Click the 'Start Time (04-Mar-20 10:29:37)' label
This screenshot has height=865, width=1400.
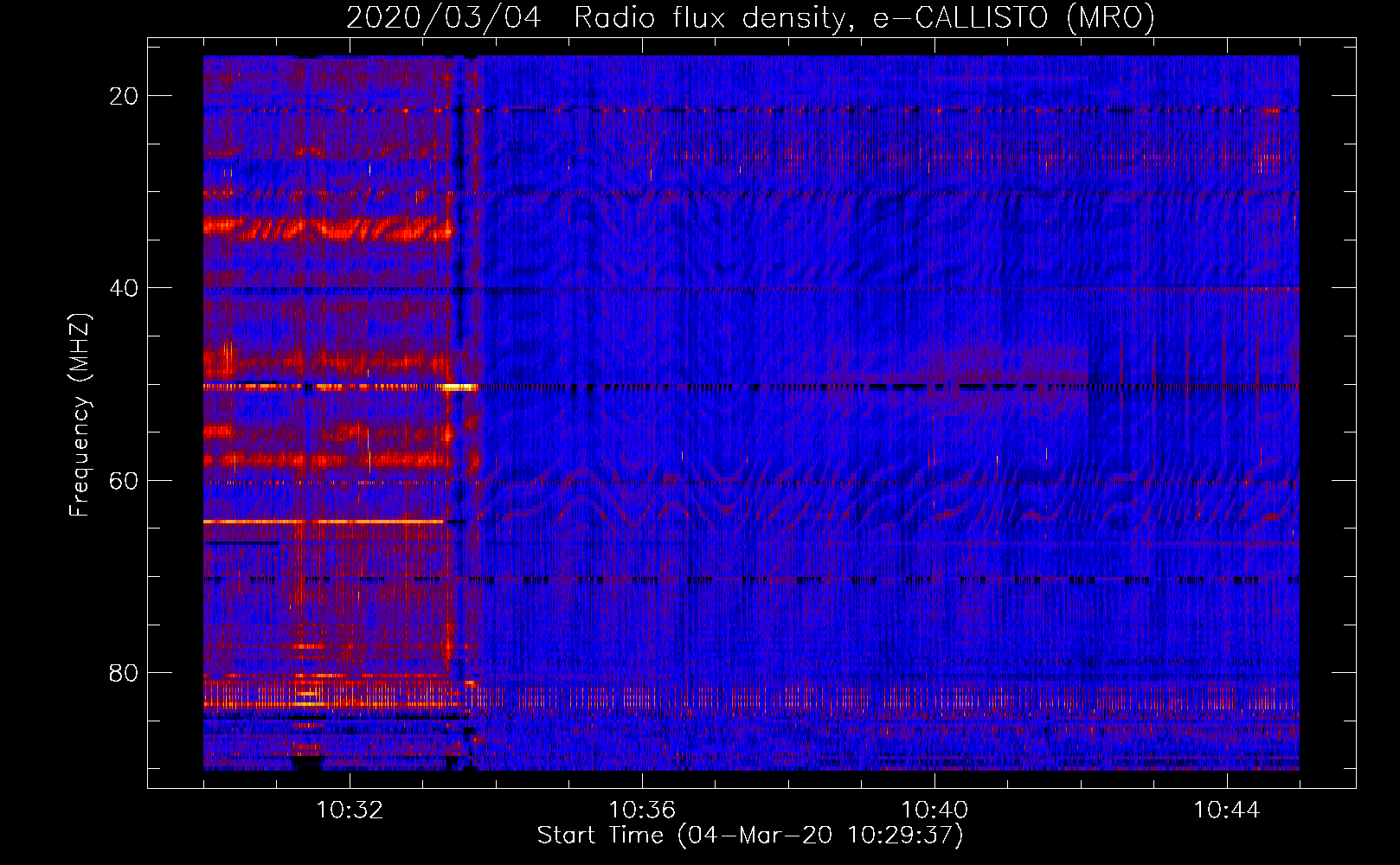(x=750, y=836)
